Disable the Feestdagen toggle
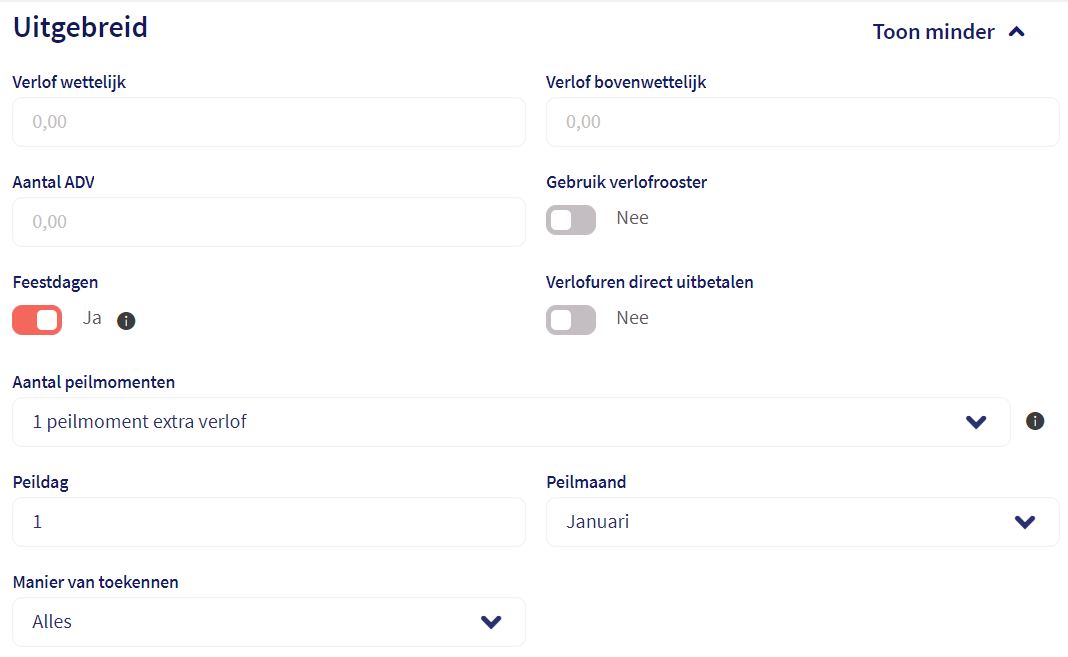This screenshot has height=657, width=1068. pyautogui.click(x=37, y=320)
